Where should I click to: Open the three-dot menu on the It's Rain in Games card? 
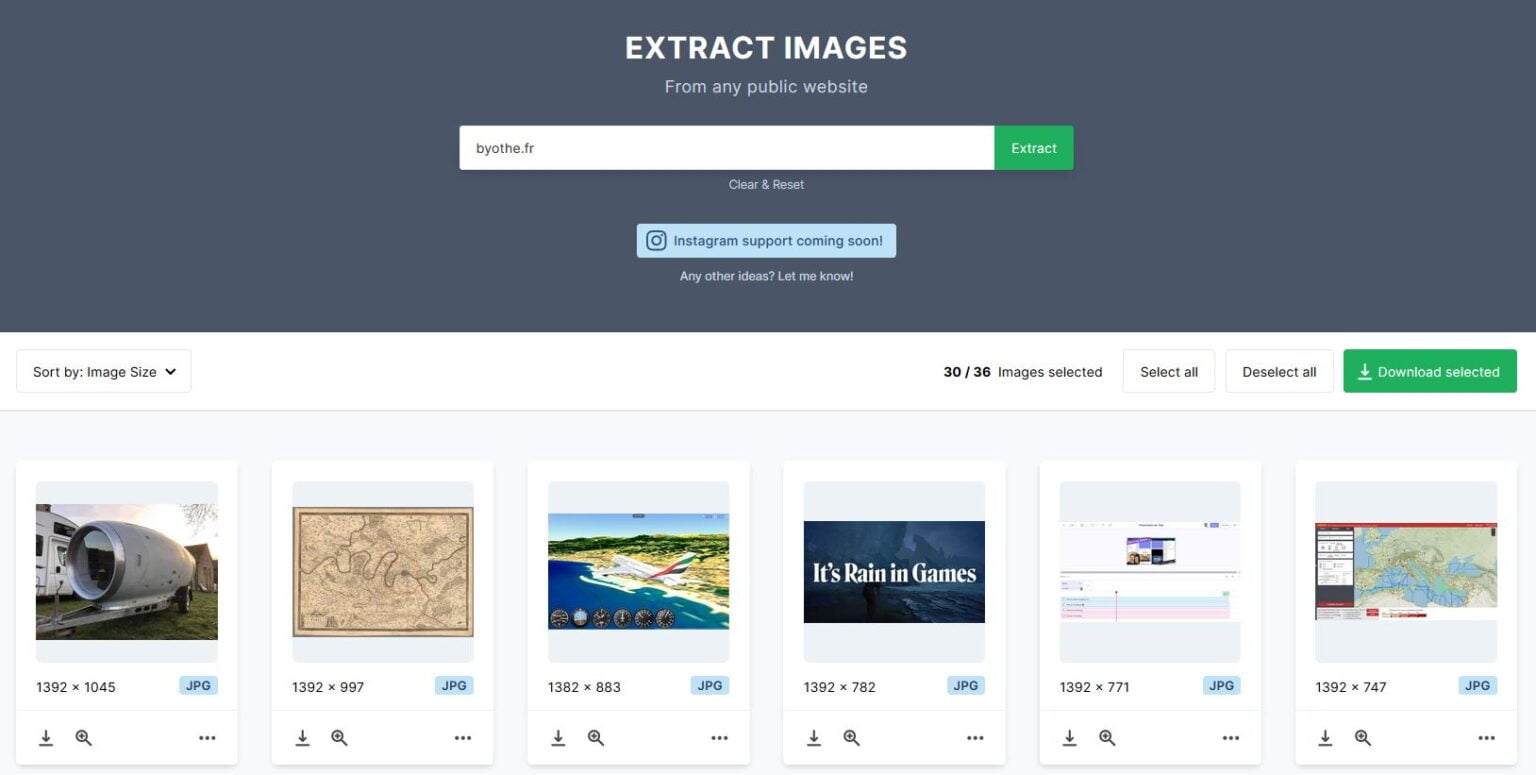pos(975,737)
